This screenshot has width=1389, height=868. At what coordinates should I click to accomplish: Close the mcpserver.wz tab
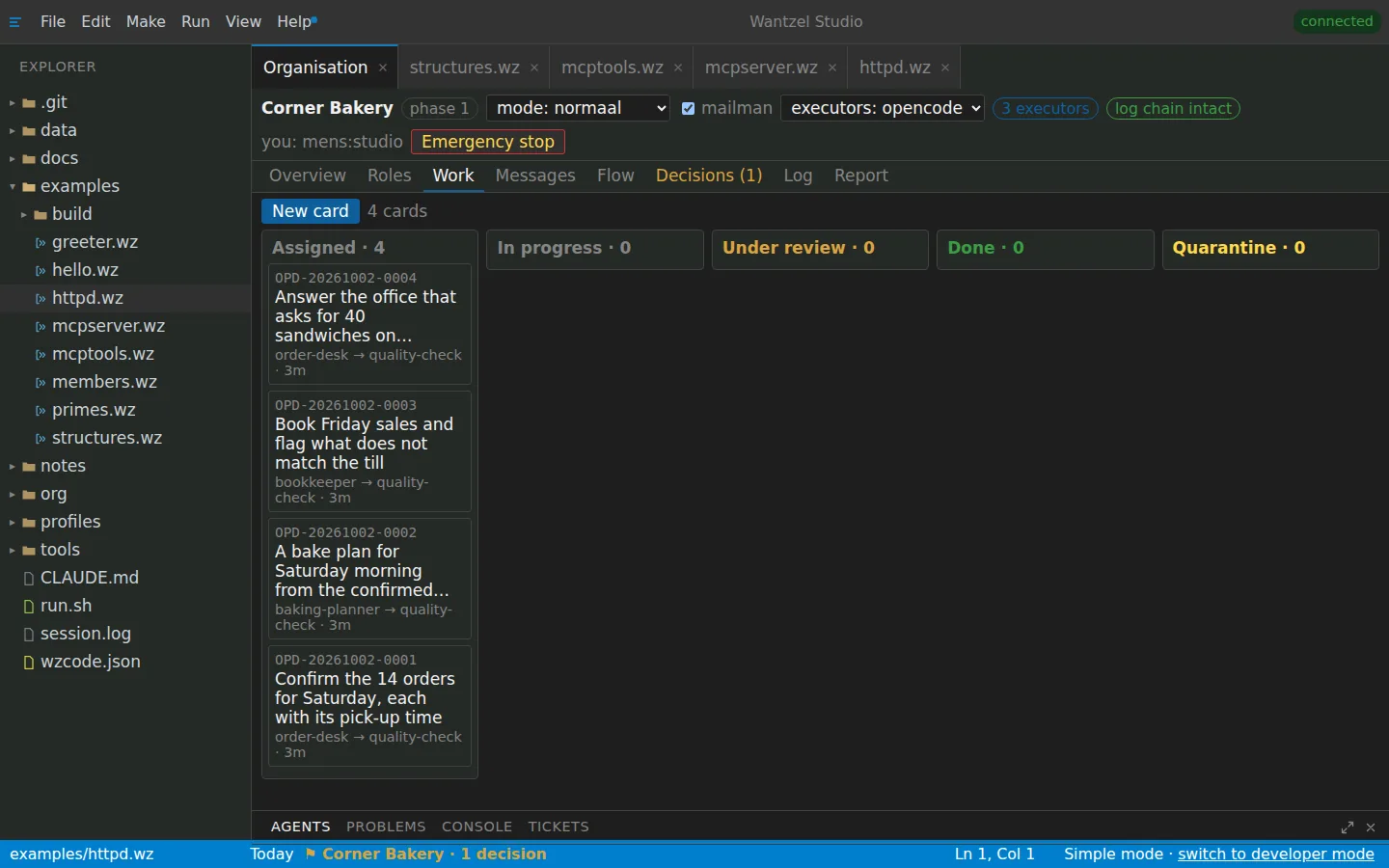pyautogui.click(x=832, y=68)
